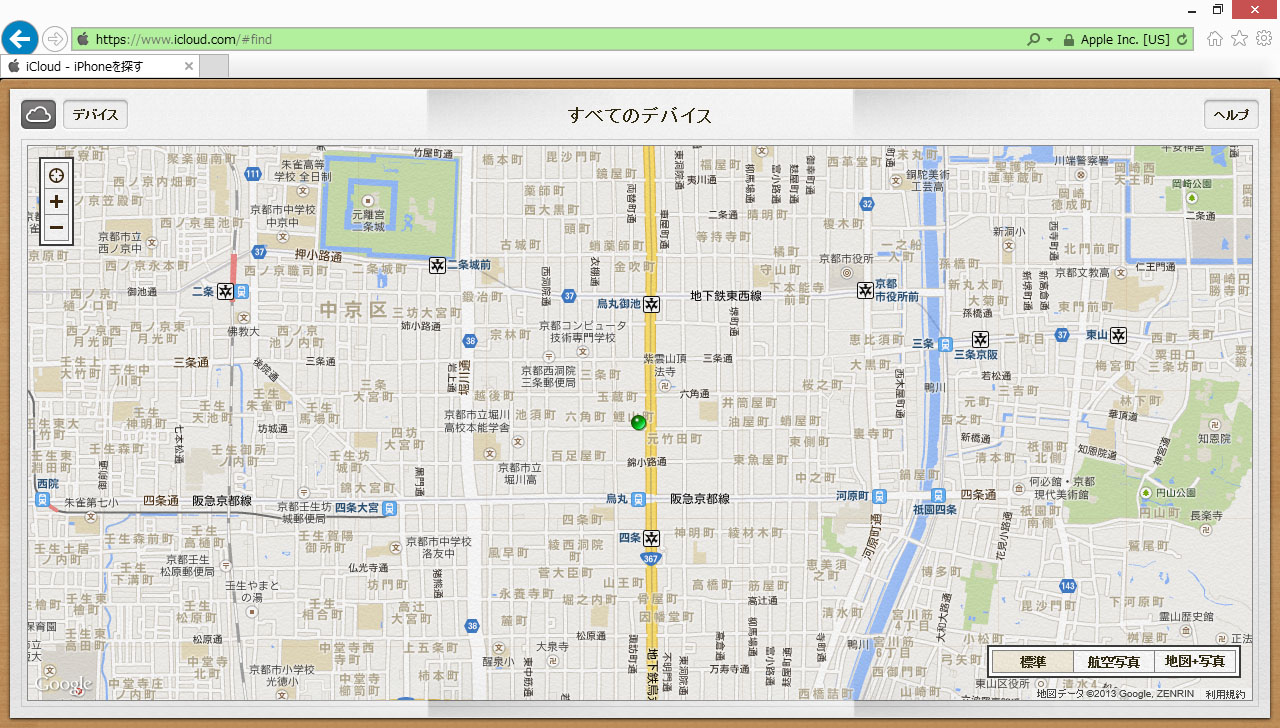The width and height of the screenshot is (1280, 728).
Task: Select the iCloud - iPhoneを探す tab
Action: click(100, 66)
